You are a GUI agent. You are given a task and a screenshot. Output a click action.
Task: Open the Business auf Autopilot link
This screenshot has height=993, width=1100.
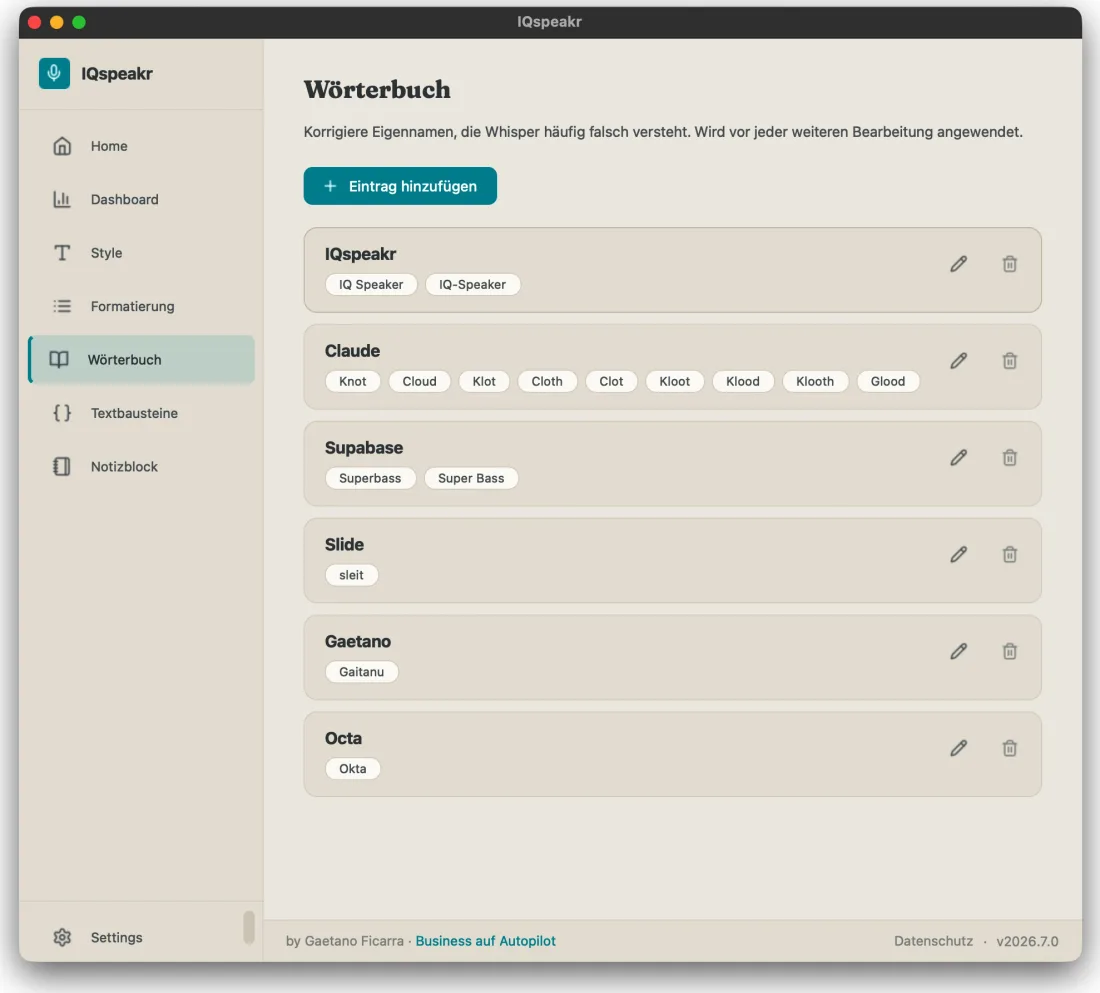[x=485, y=941]
